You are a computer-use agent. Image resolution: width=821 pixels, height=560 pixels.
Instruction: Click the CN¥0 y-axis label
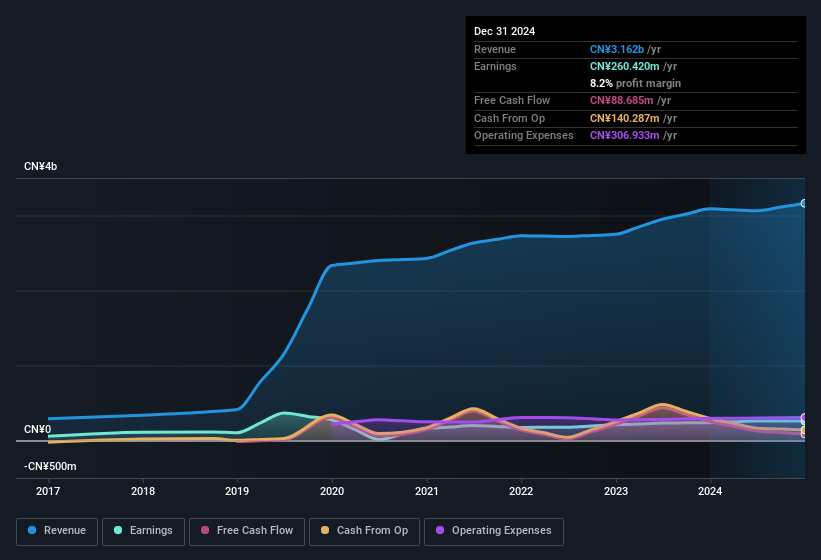coord(38,429)
